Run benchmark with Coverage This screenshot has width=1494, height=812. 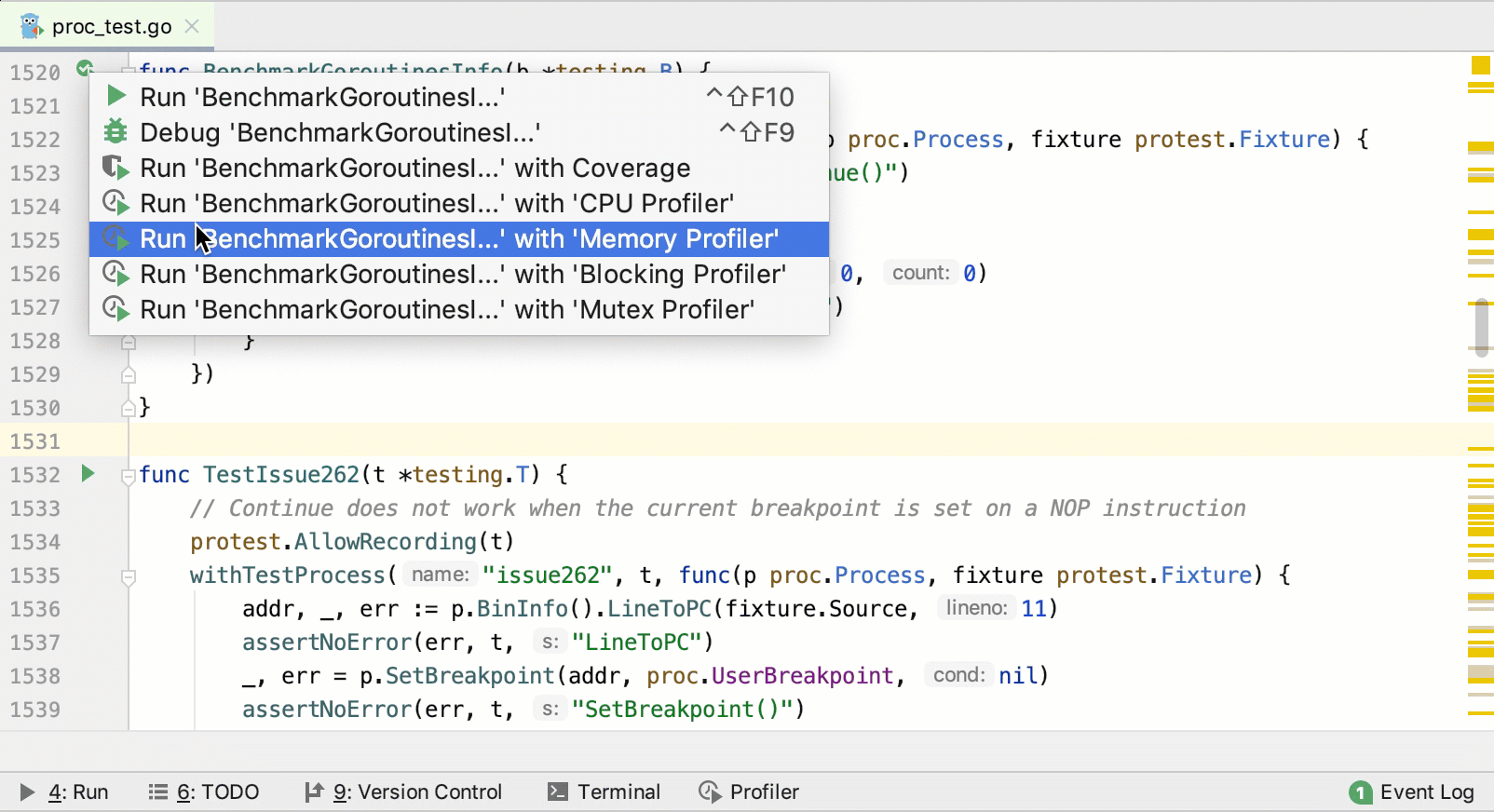[x=414, y=168]
